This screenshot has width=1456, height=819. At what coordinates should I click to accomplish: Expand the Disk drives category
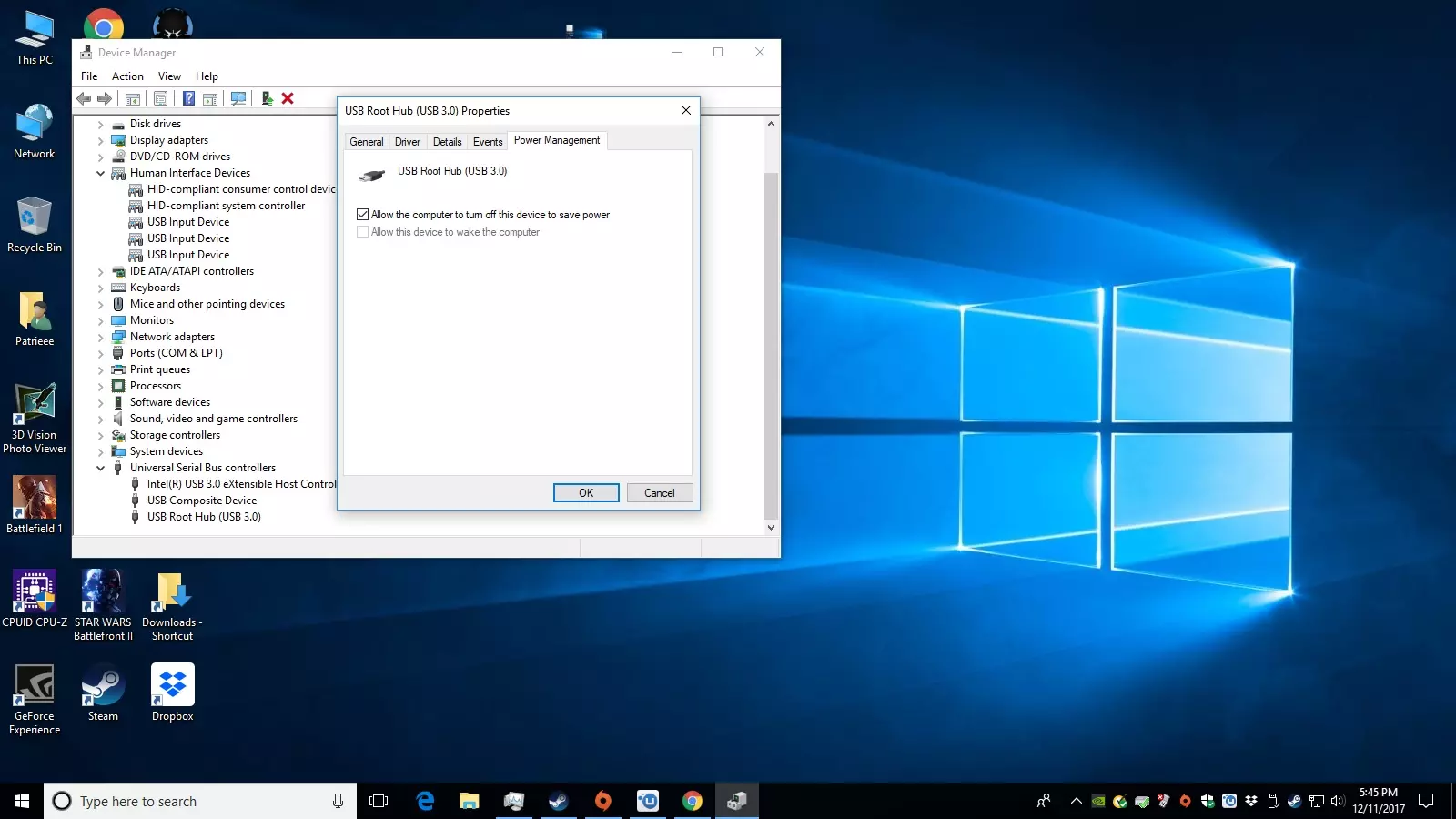(x=101, y=124)
